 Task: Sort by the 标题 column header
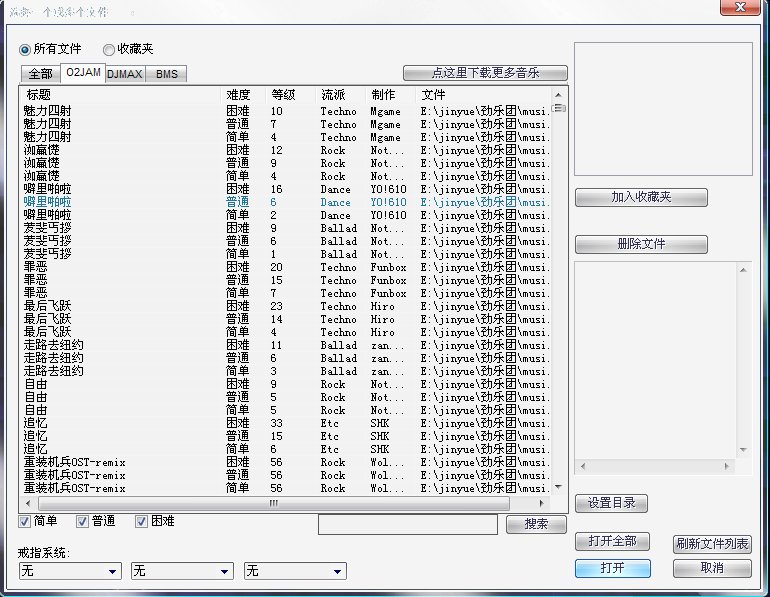120,95
